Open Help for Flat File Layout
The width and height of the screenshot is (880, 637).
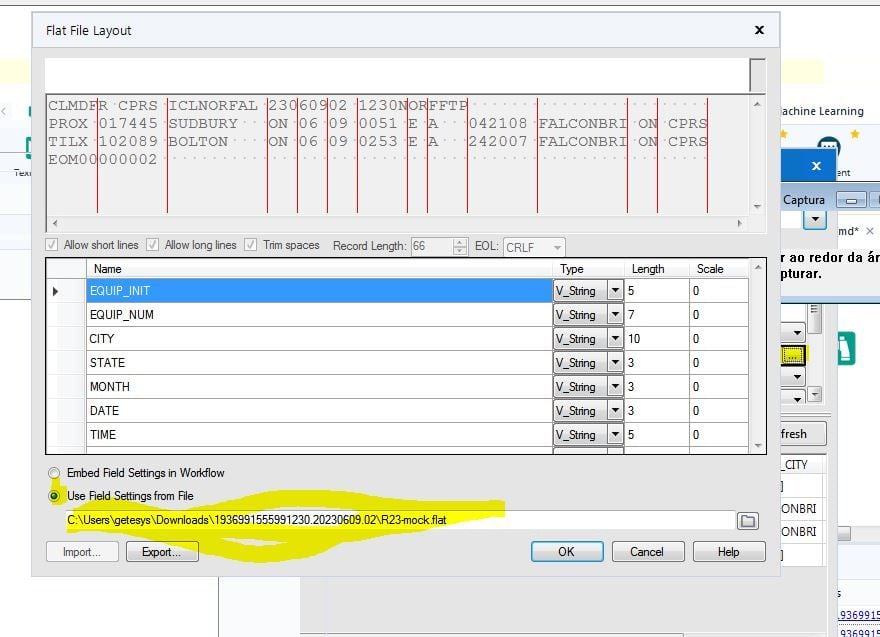click(729, 552)
